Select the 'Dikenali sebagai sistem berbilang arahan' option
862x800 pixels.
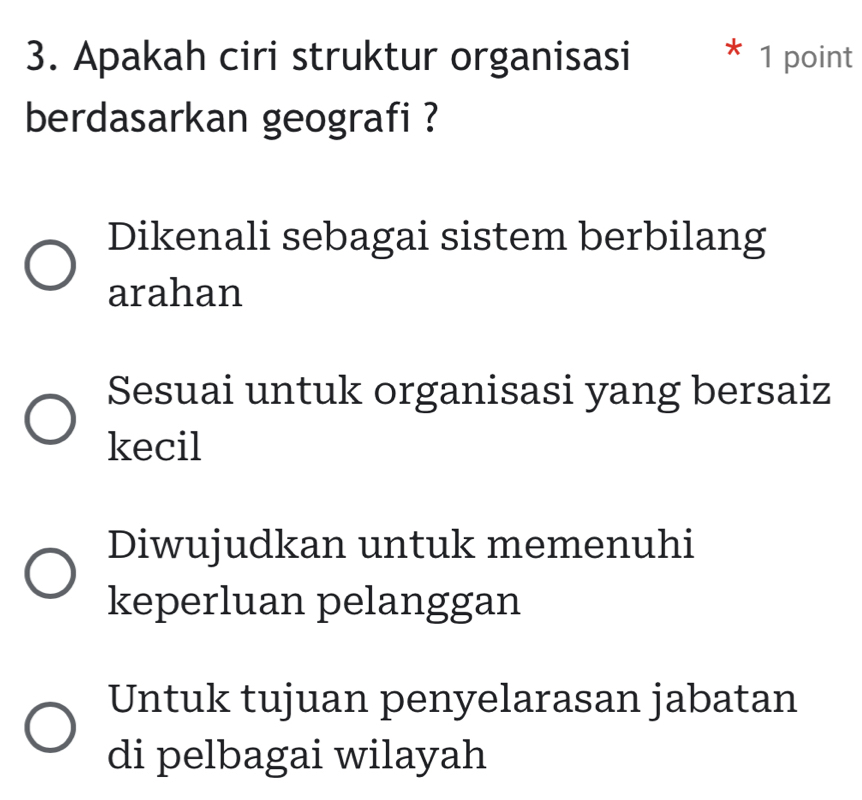pos(52,264)
